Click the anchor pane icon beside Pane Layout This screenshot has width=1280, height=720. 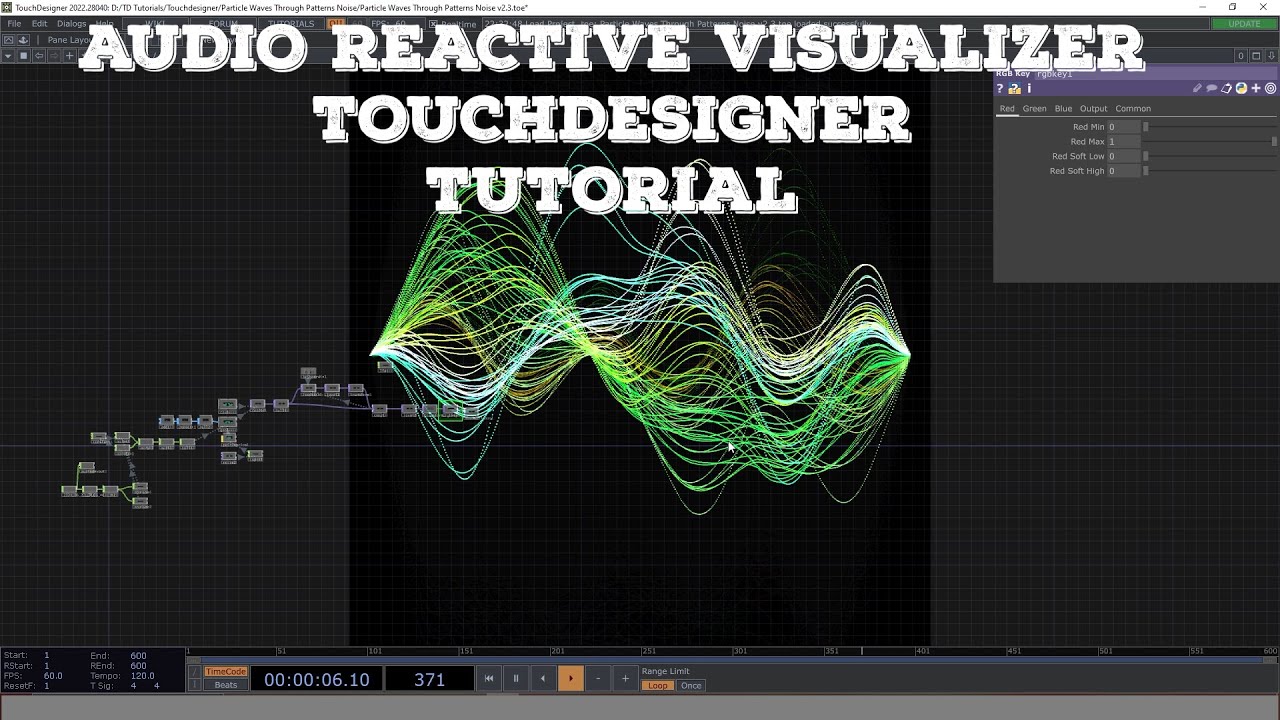point(23,40)
